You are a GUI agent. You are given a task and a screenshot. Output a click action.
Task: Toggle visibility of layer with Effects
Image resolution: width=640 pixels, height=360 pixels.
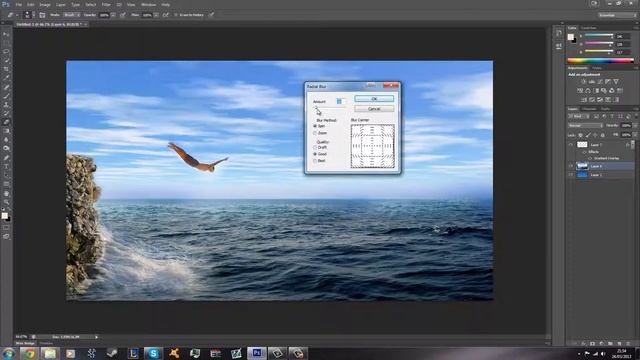click(x=571, y=144)
